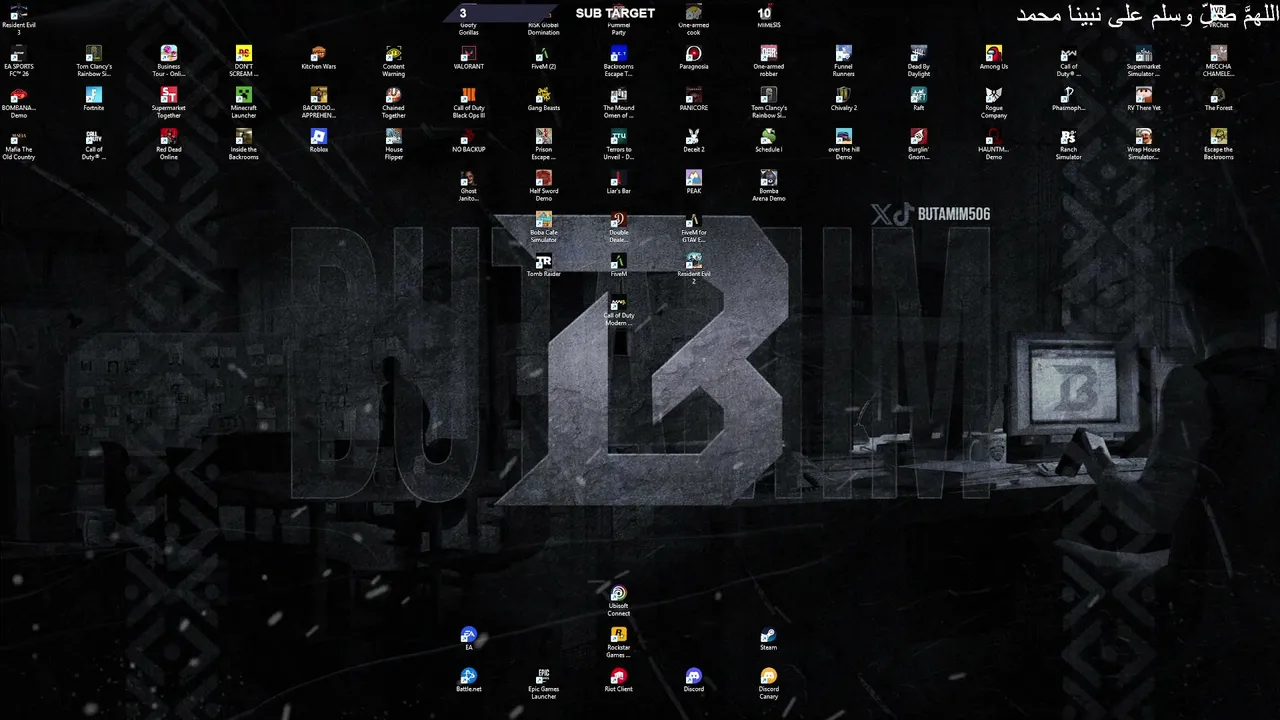1280x720 pixels.
Task: Select the NO BACKUP icon
Action: click(x=469, y=141)
